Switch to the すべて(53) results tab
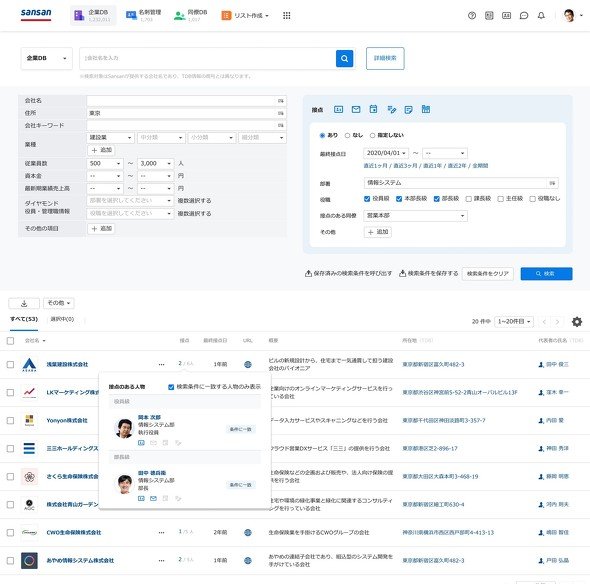 pos(24,319)
